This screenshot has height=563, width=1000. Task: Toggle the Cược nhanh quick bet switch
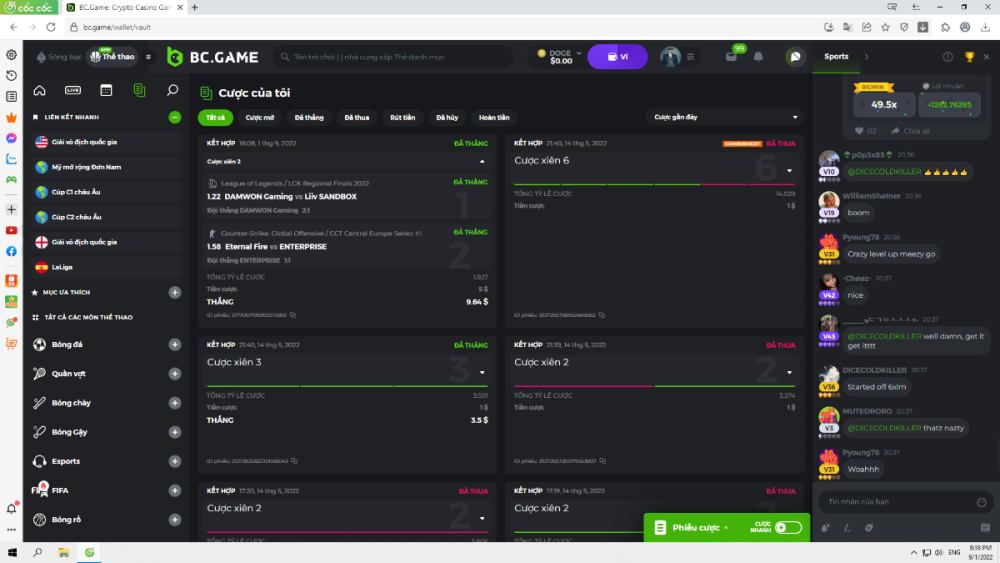coord(787,527)
